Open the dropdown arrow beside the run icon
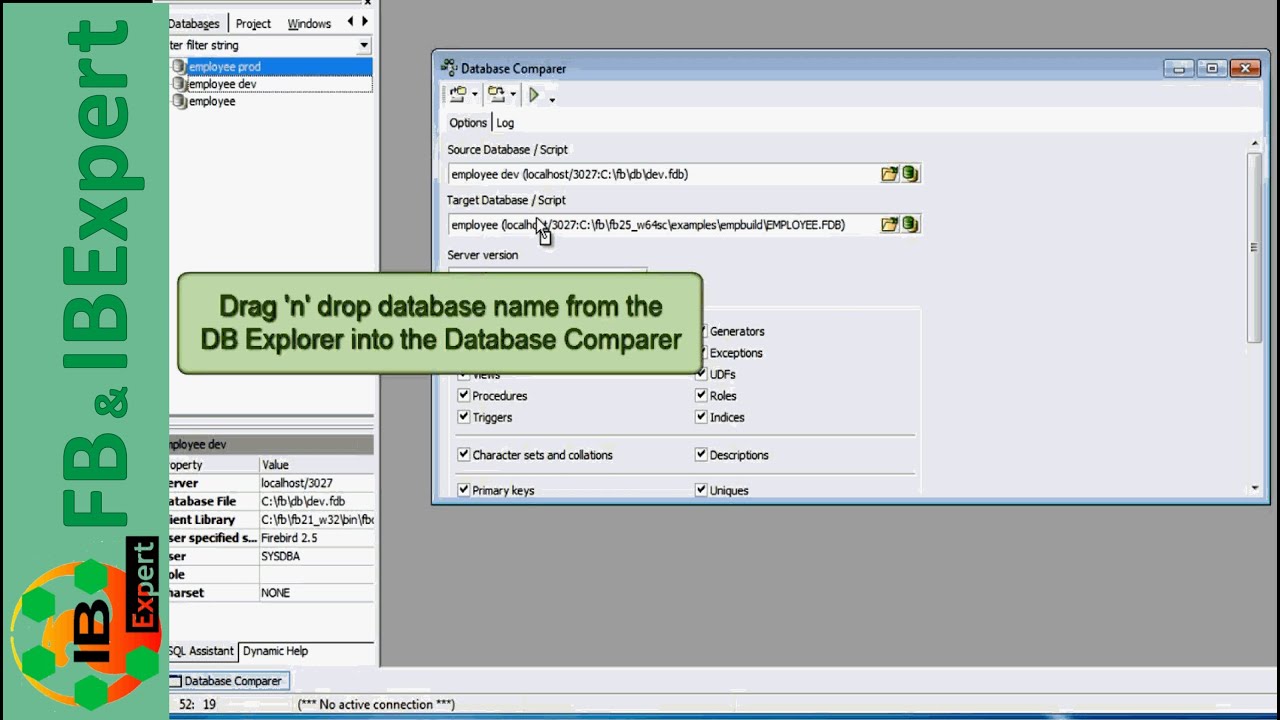The image size is (1280, 720). click(x=552, y=98)
